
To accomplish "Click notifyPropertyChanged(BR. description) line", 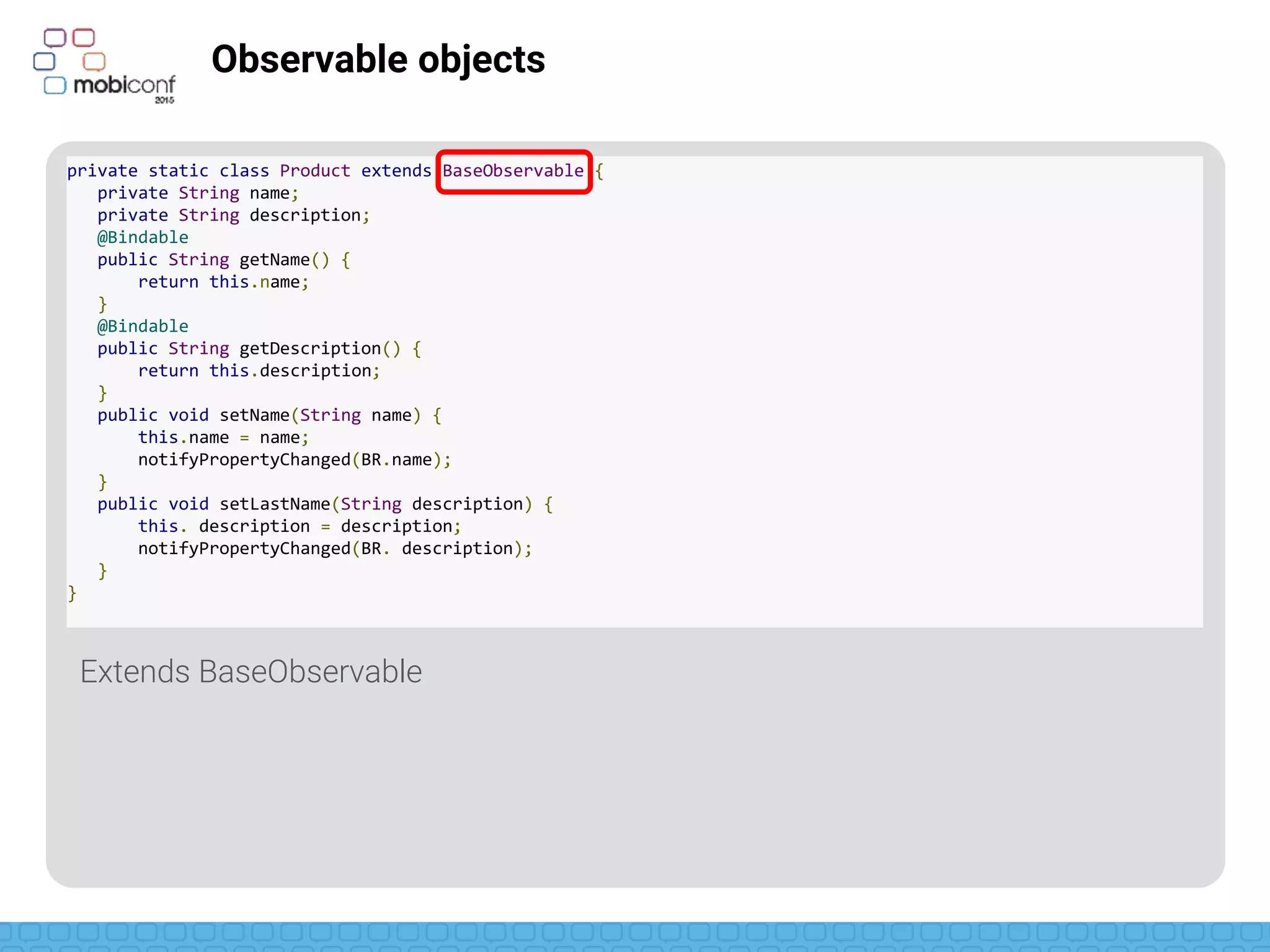I will pos(334,549).
